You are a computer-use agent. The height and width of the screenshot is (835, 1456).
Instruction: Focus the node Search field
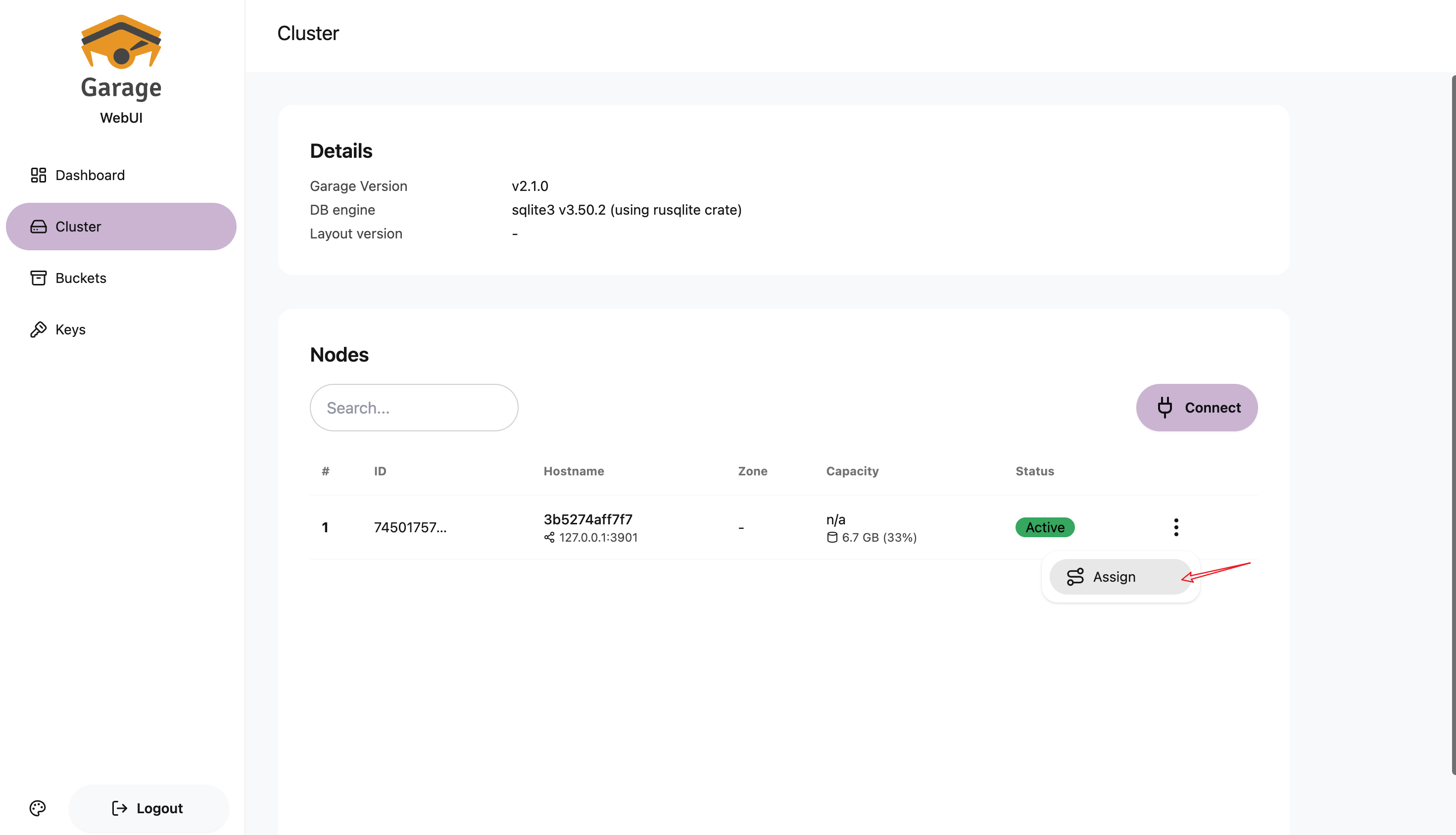414,407
